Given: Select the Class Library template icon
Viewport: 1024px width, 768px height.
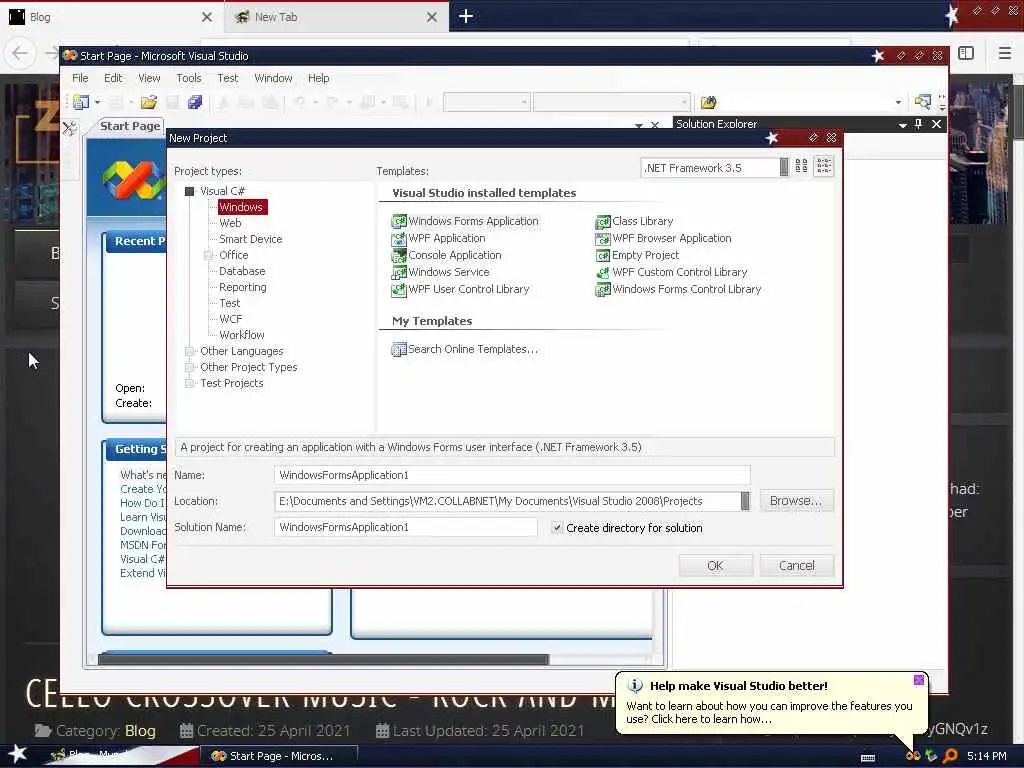Looking at the screenshot, I should tap(602, 221).
